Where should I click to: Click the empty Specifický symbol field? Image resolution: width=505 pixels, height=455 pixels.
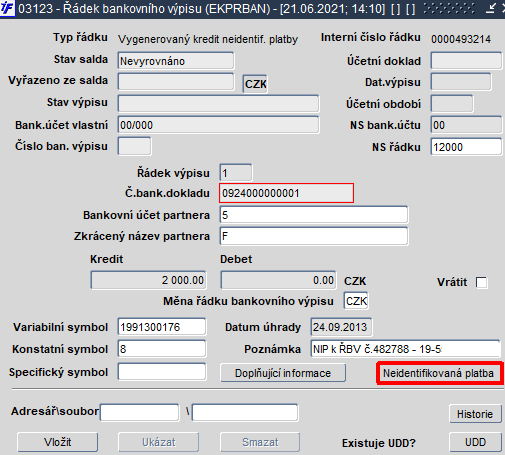(x=162, y=372)
